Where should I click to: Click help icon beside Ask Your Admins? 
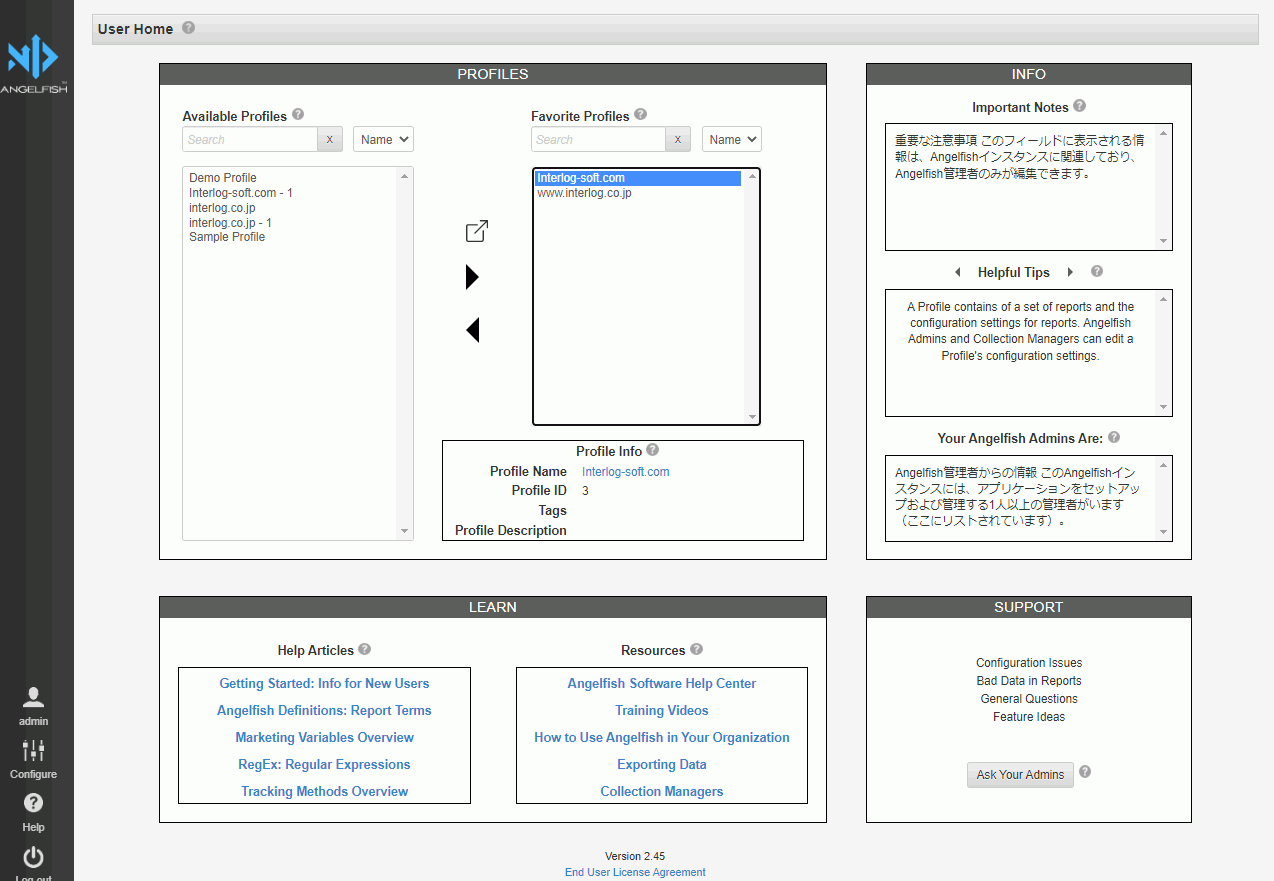click(1085, 772)
